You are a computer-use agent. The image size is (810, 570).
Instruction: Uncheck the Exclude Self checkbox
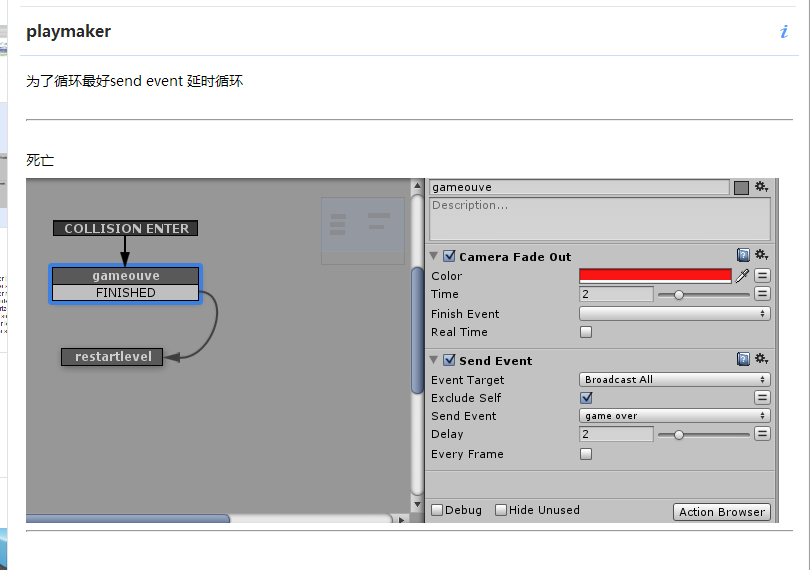point(586,397)
